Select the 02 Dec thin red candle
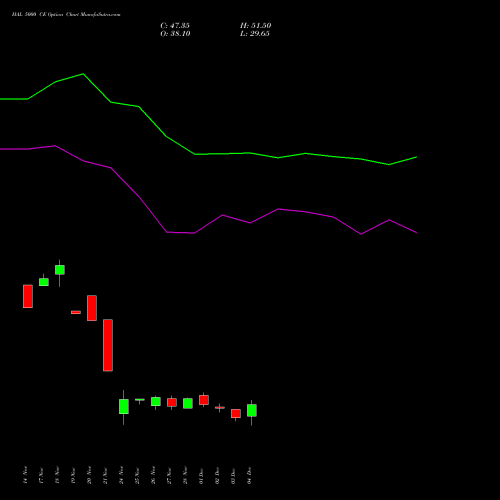500x500 pixels. (x=220, y=408)
